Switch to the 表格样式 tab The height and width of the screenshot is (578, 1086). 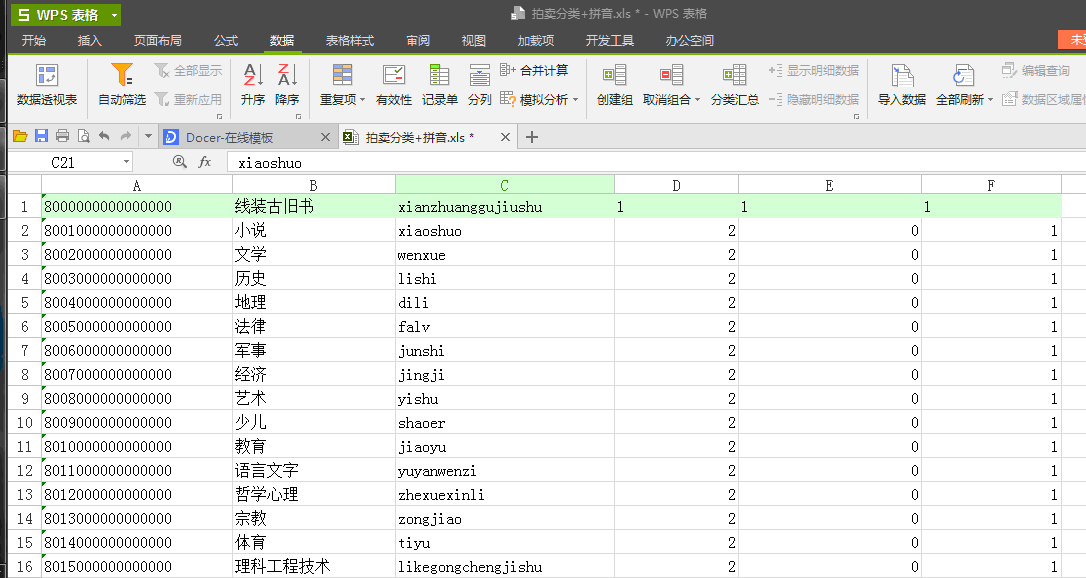[x=350, y=41]
